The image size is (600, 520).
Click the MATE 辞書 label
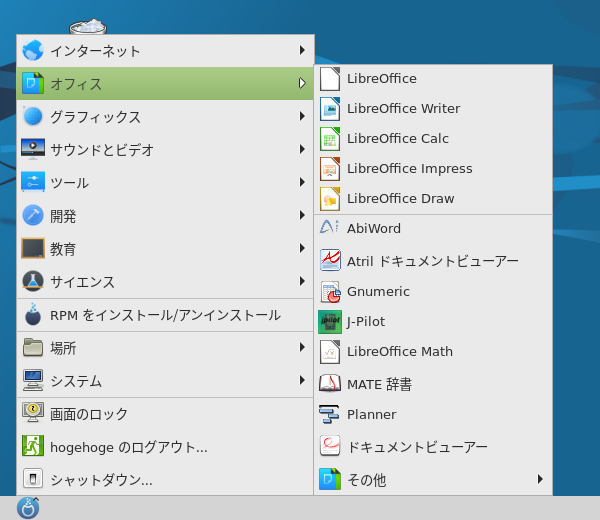coord(379,384)
